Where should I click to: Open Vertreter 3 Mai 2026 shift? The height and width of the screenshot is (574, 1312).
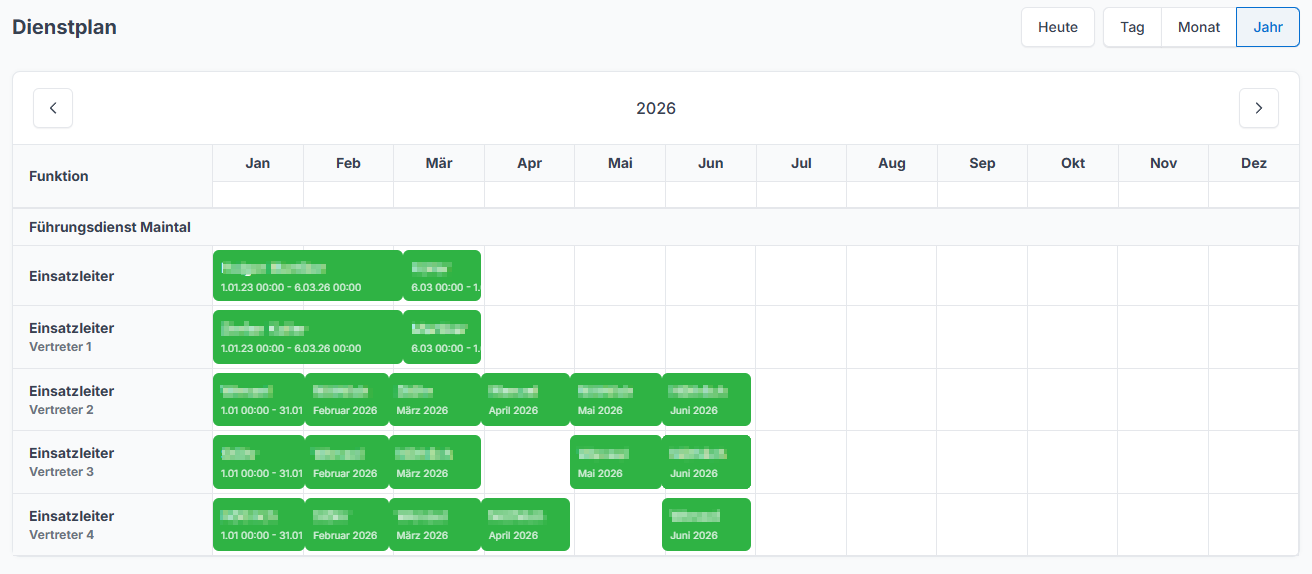coord(616,462)
